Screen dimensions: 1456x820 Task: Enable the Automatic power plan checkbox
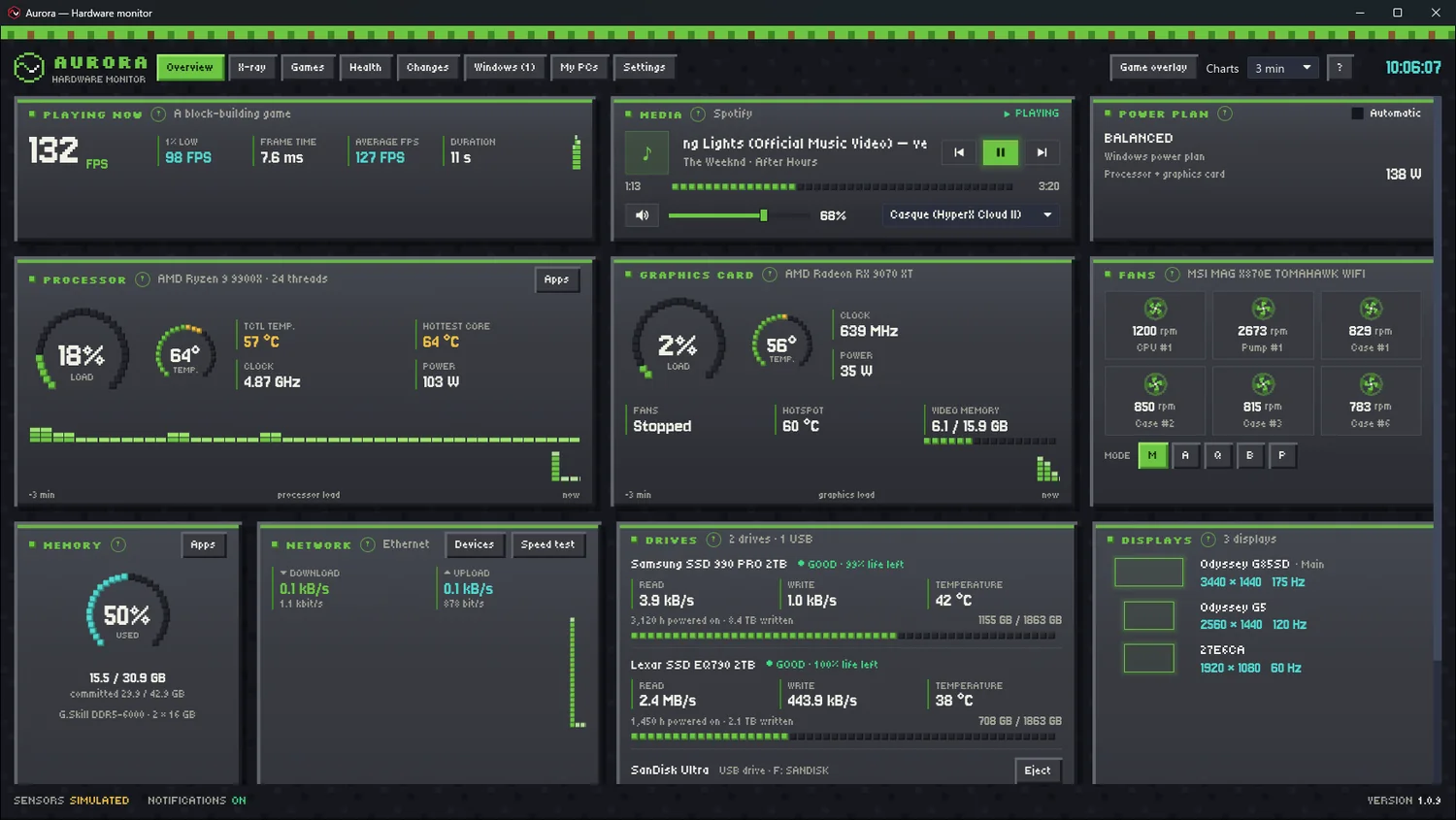tap(1357, 114)
